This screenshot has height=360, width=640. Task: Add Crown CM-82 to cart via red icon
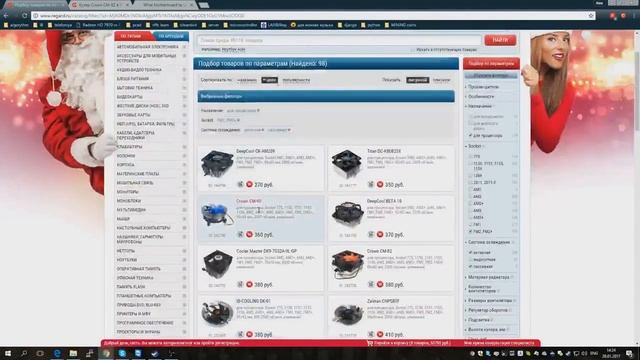coord(380,284)
